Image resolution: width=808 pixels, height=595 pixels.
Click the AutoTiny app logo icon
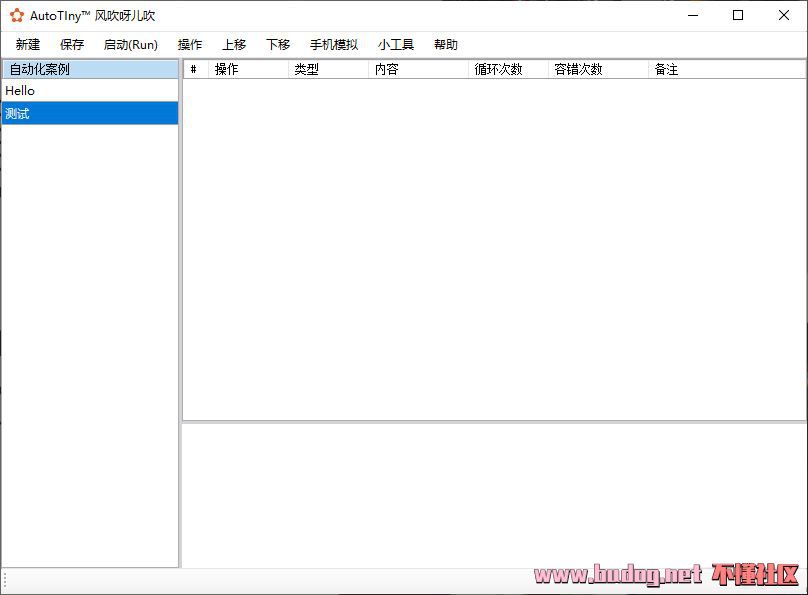tap(16, 15)
